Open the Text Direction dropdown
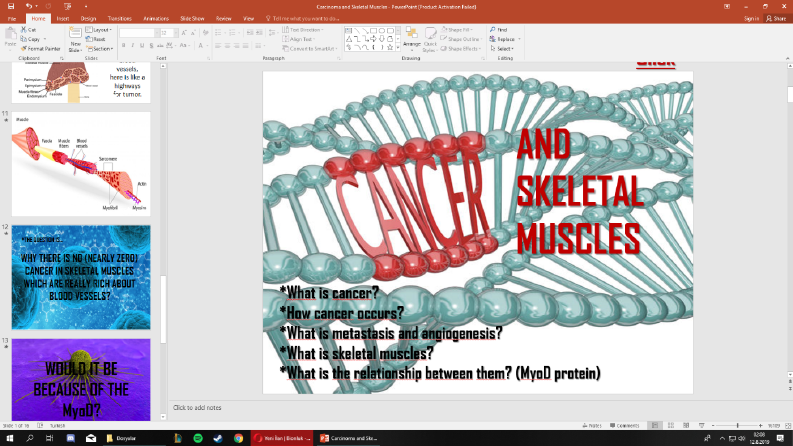793x446 pixels. [x=303, y=30]
